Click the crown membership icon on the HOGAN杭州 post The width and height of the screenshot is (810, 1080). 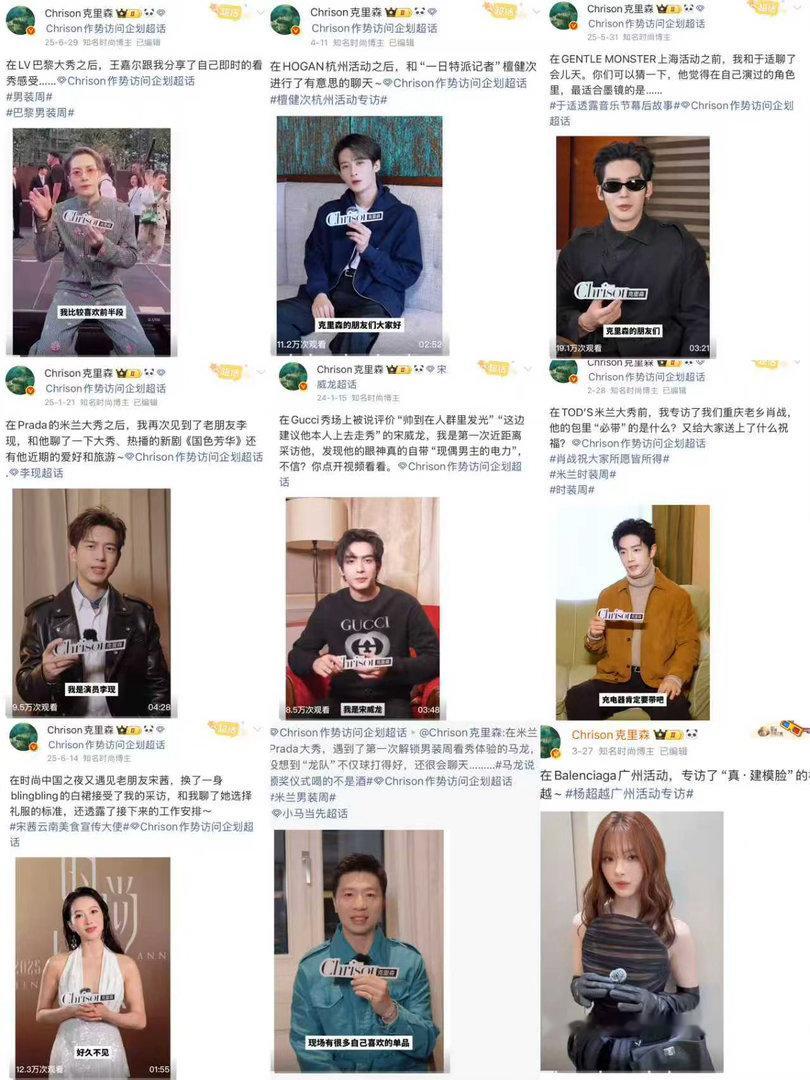pos(391,12)
